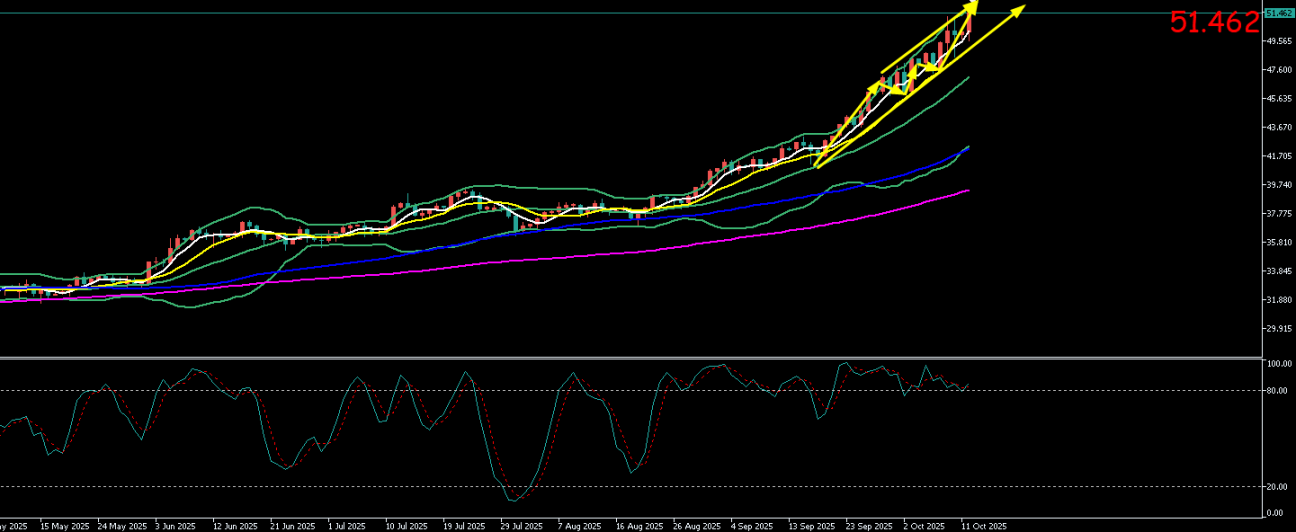Click the 29 Jul 2025 date label

[x=521, y=525]
